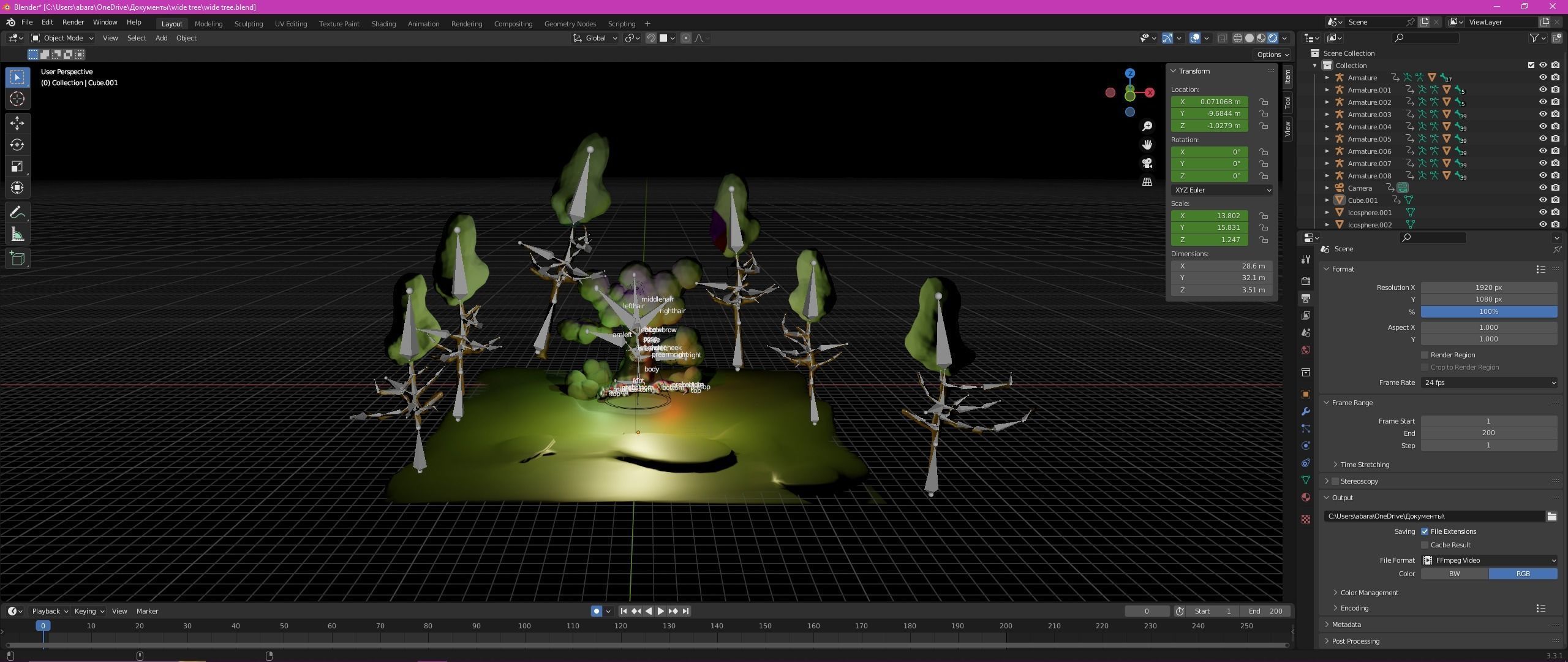1568x662 pixels.
Task: Switch to wireframe viewport shading
Action: point(1238,38)
